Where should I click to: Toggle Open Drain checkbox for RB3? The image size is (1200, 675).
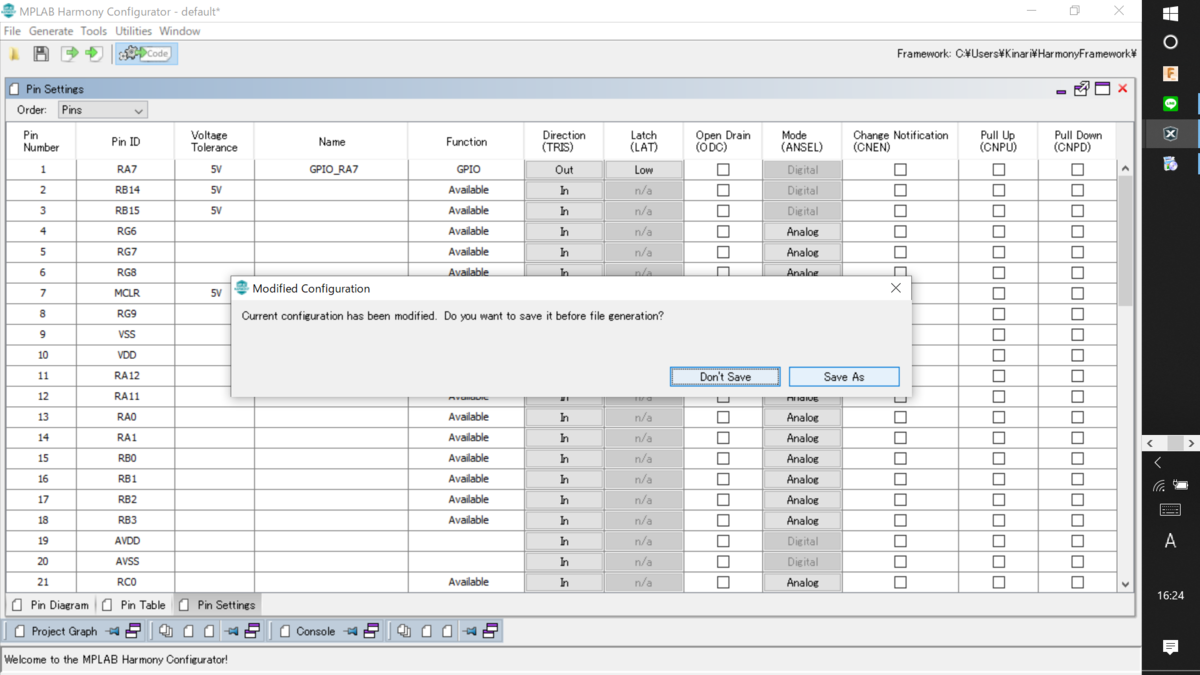(x=723, y=520)
